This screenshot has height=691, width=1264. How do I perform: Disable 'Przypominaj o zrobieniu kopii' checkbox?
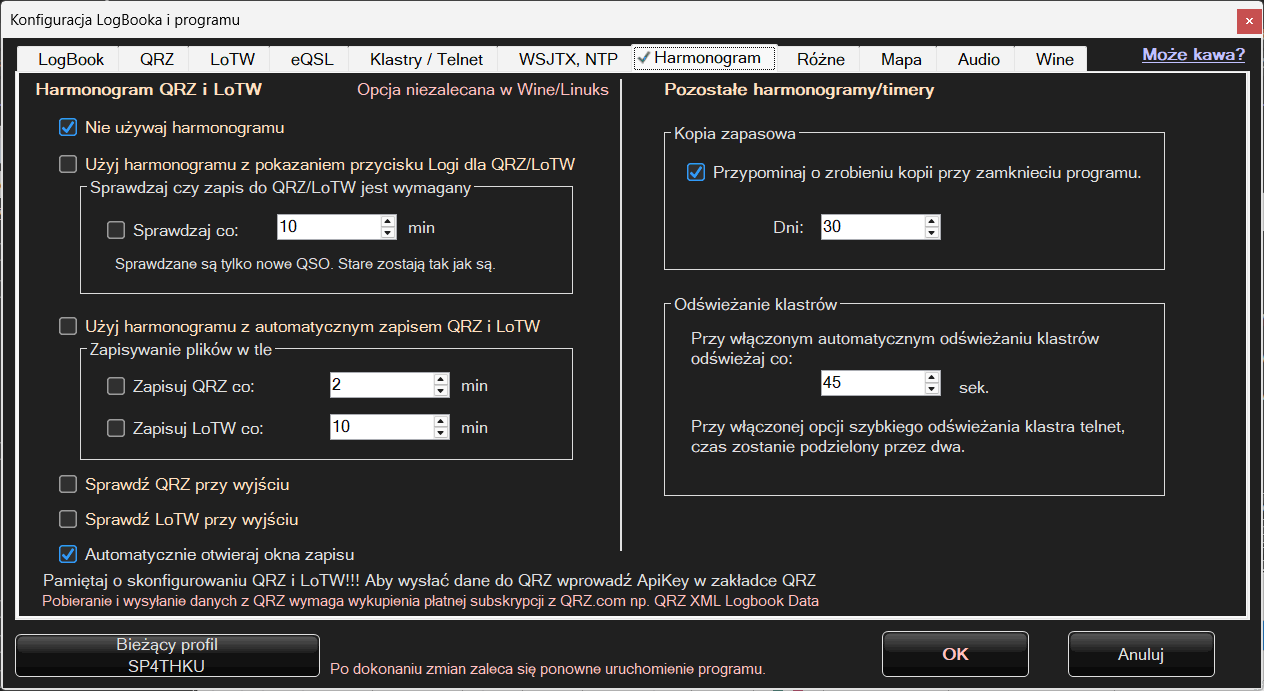coord(696,173)
